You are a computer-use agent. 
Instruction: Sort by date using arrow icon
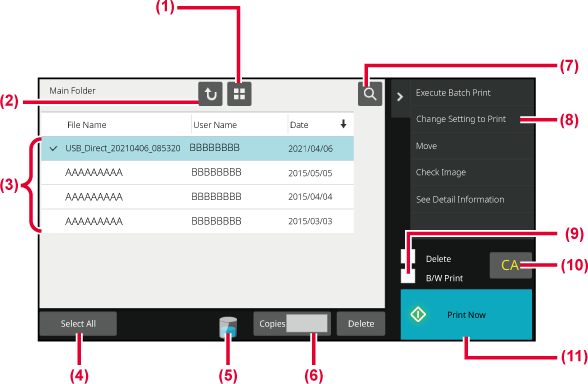[x=343, y=124]
